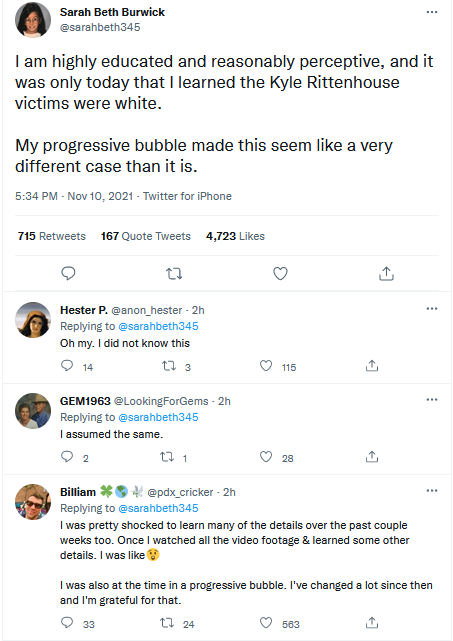This screenshot has width=453, height=641.
Task: Share Billiam's reply
Action: coord(372,623)
